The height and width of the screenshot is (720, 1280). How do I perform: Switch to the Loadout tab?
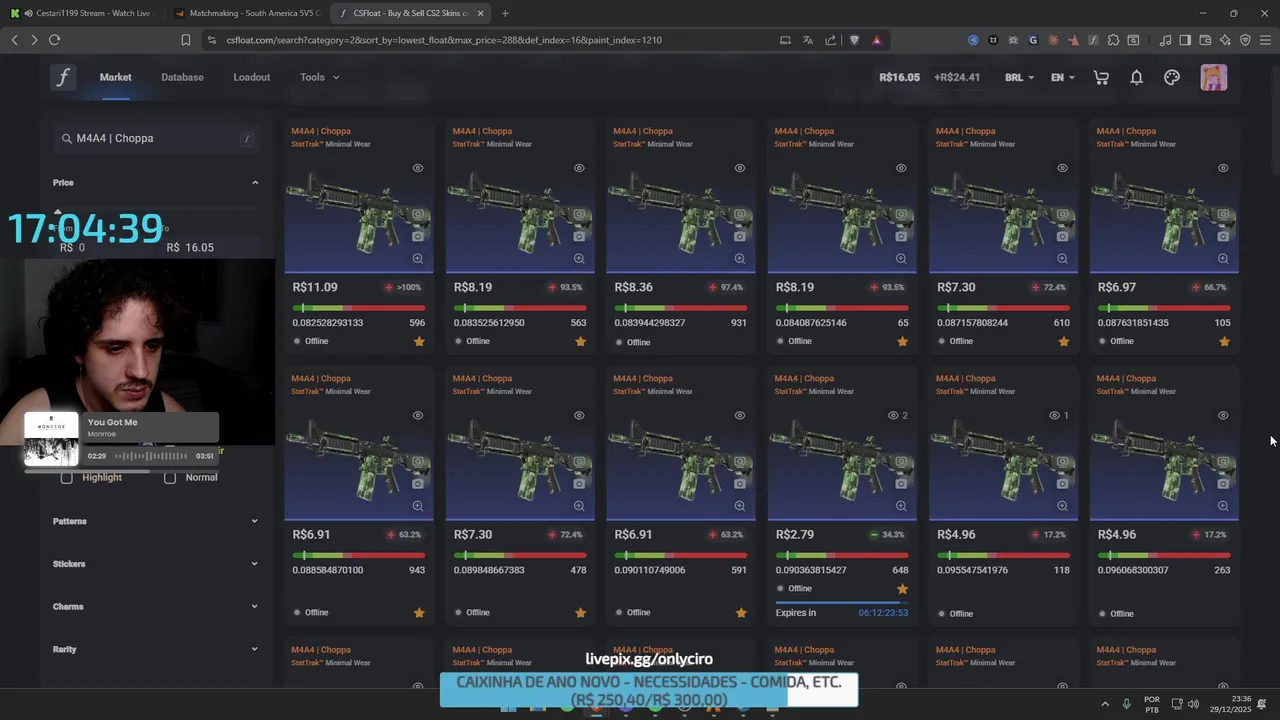point(252,77)
